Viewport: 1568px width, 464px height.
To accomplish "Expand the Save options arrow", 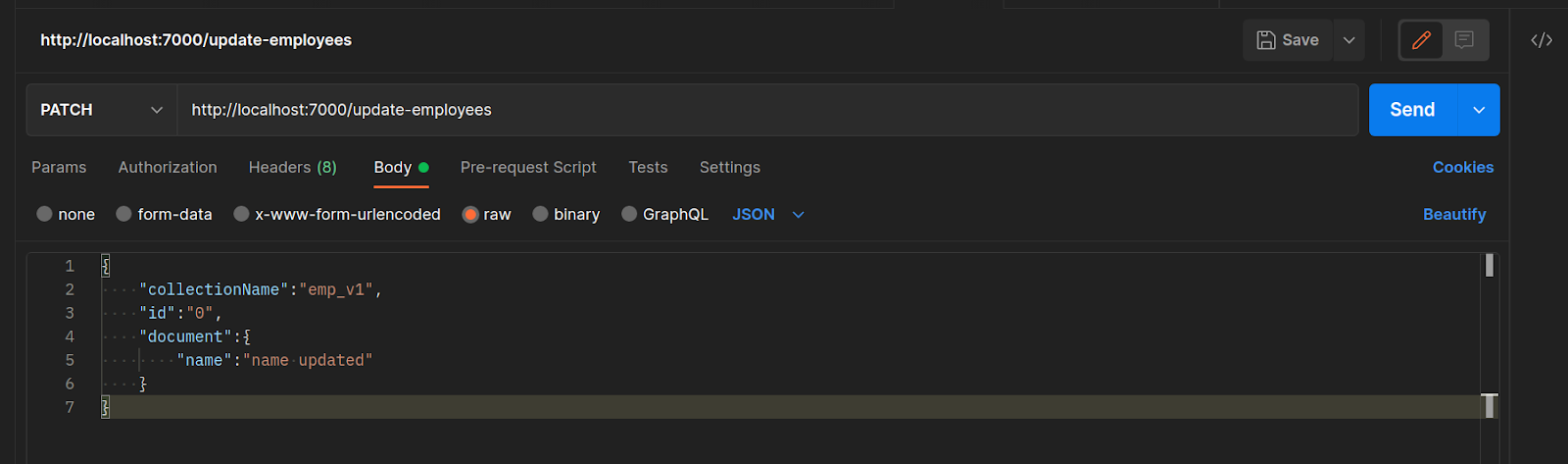I will [x=1348, y=40].
